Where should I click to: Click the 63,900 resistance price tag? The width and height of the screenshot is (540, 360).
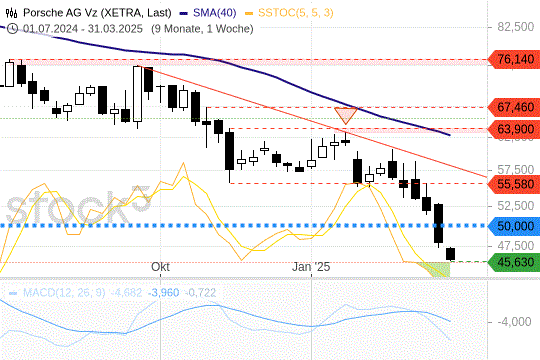(514, 129)
